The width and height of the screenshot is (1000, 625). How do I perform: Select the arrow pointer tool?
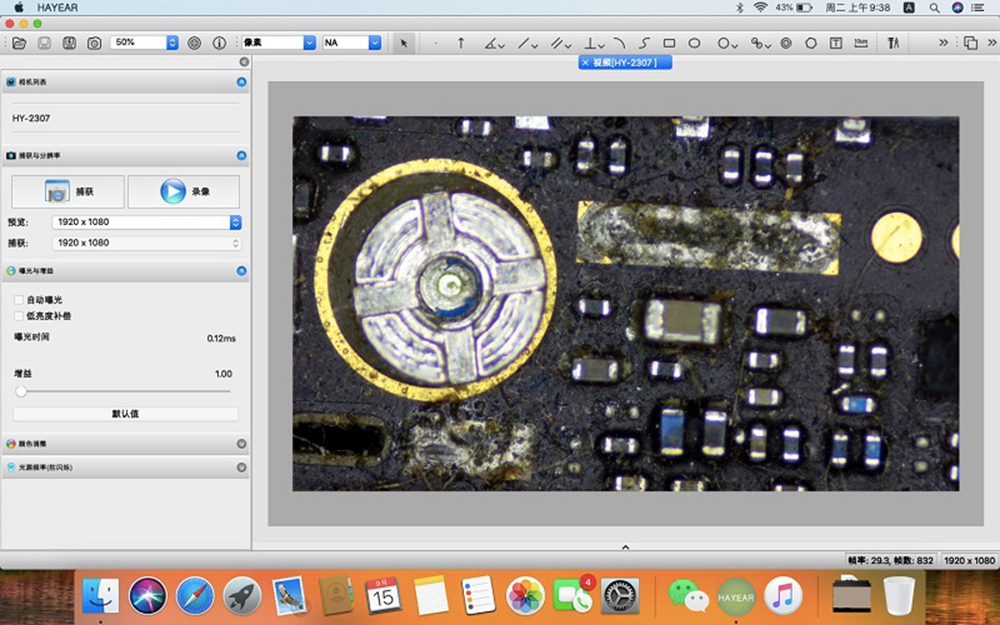404,43
